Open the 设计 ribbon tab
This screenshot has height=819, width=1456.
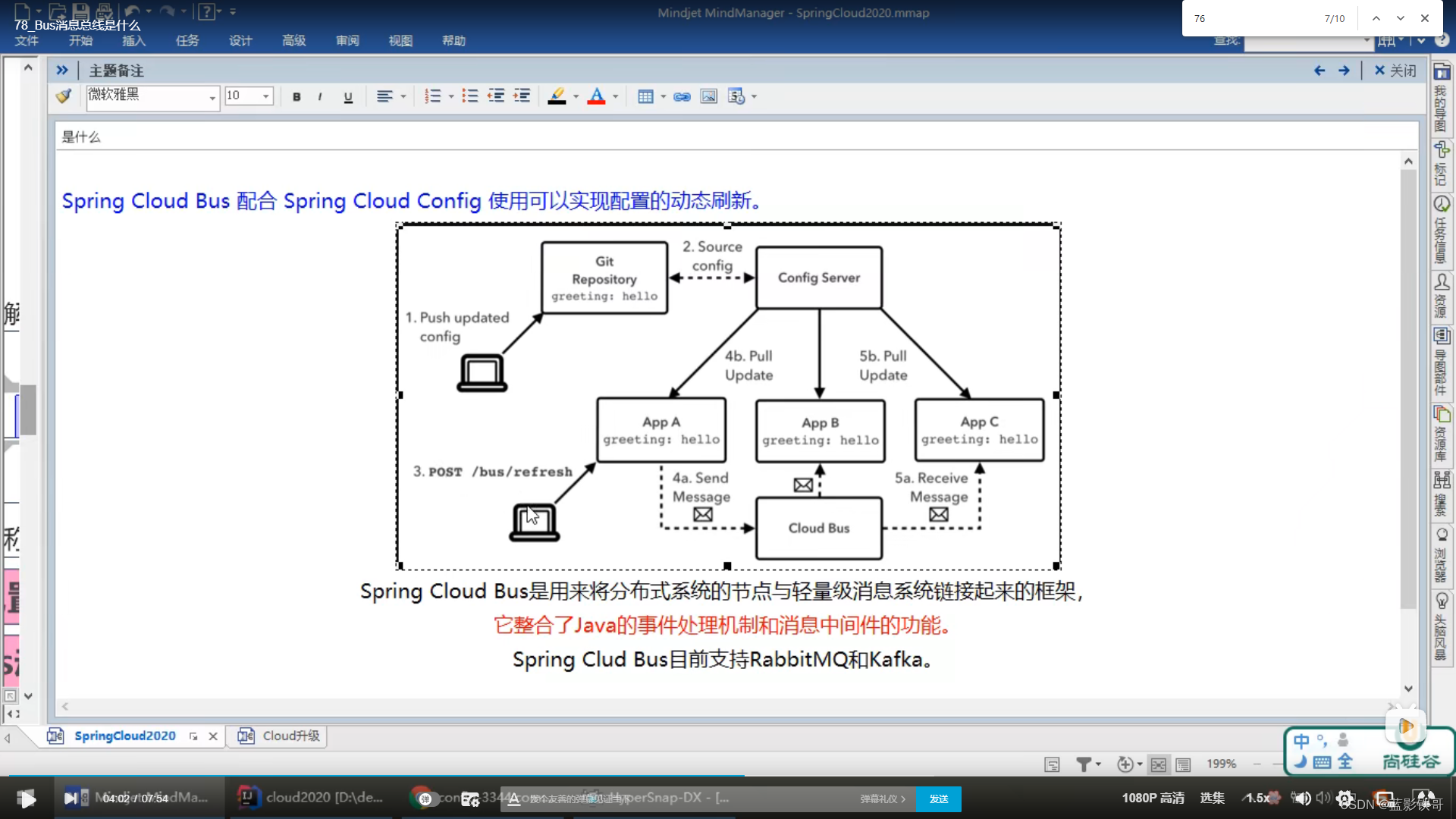pos(240,41)
